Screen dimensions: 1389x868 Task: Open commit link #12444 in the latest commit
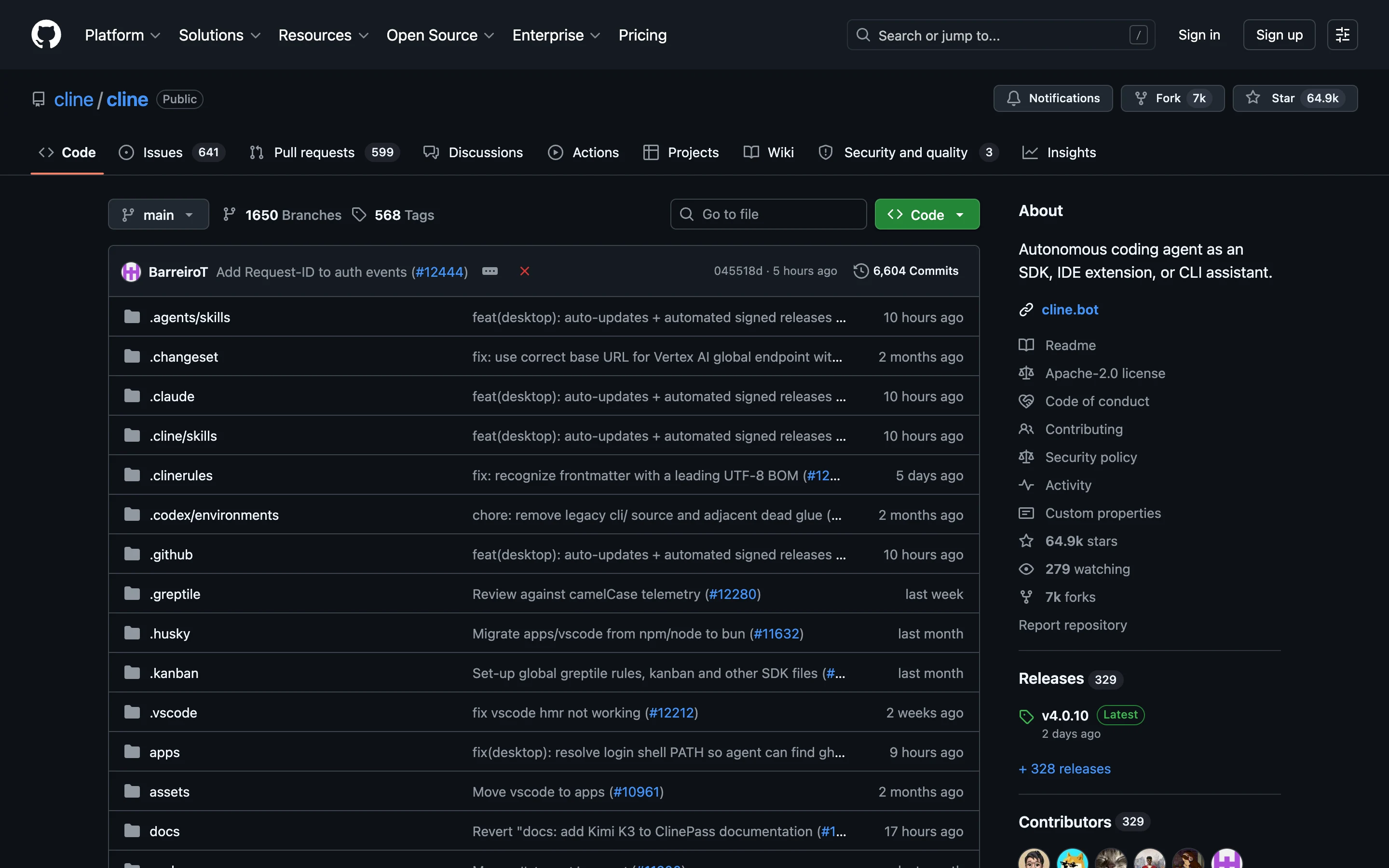point(439,271)
